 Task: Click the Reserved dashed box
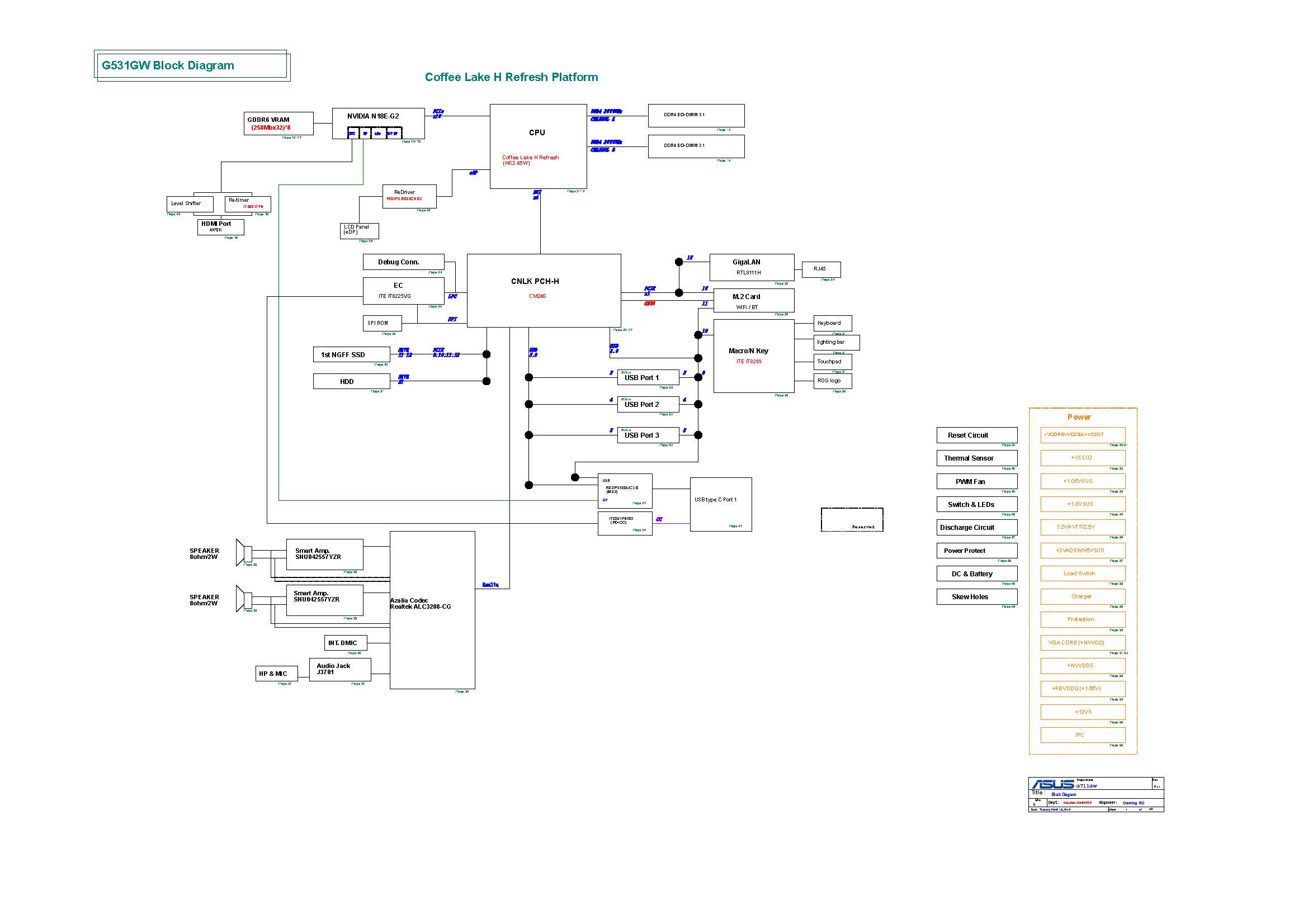pyautogui.click(x=852, y=520)
